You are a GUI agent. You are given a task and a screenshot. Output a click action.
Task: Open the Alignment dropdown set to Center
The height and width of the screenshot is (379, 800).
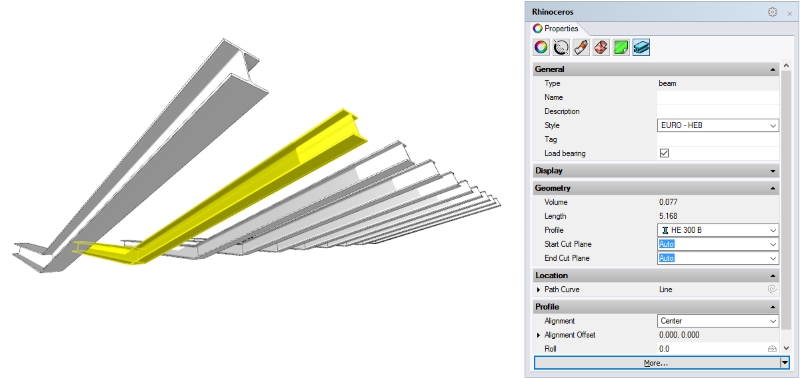[x=717, y=321]
